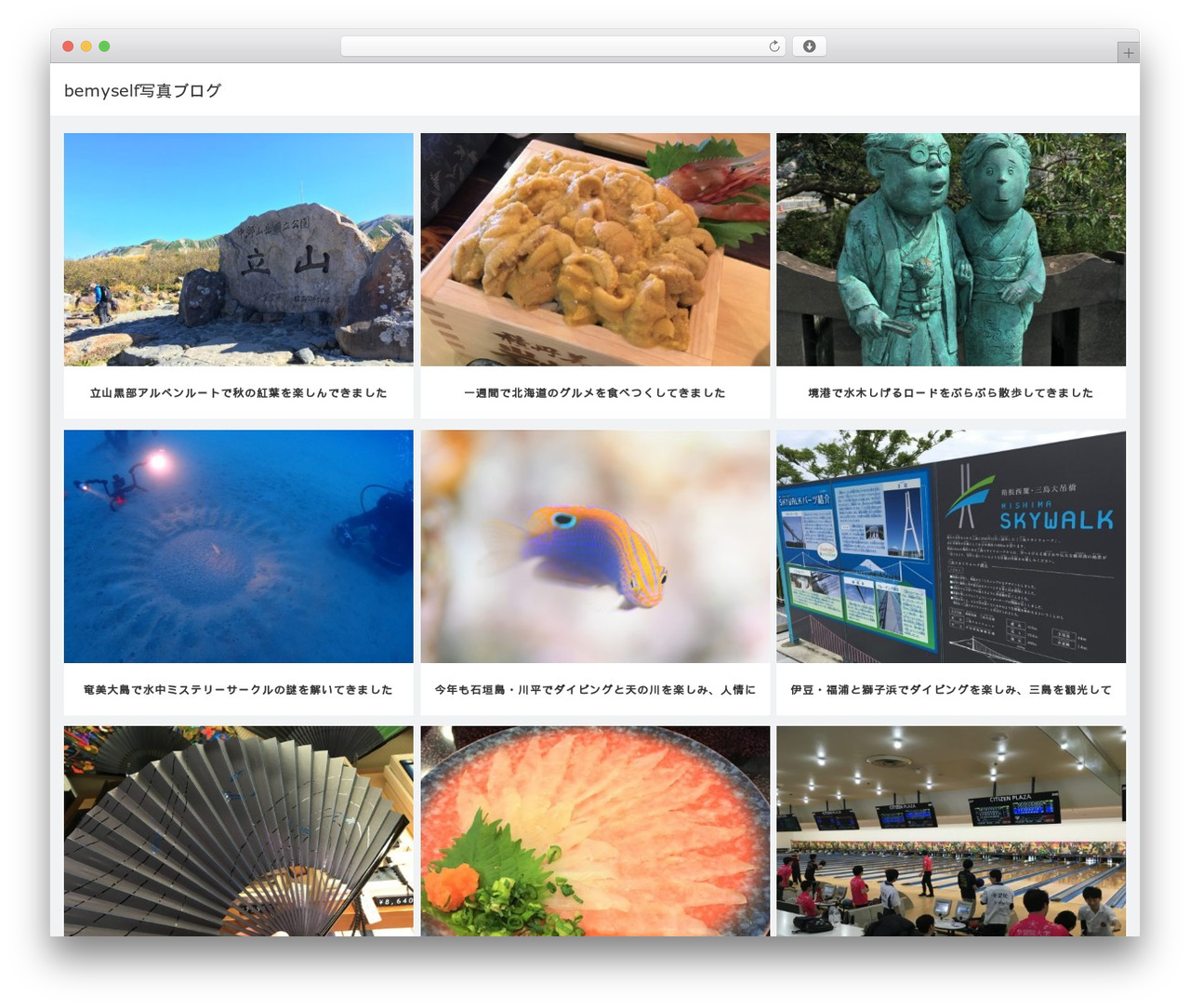Open the bemyself写真ブログ site title link
The image size is (1190, 1008).
(142, 90)
